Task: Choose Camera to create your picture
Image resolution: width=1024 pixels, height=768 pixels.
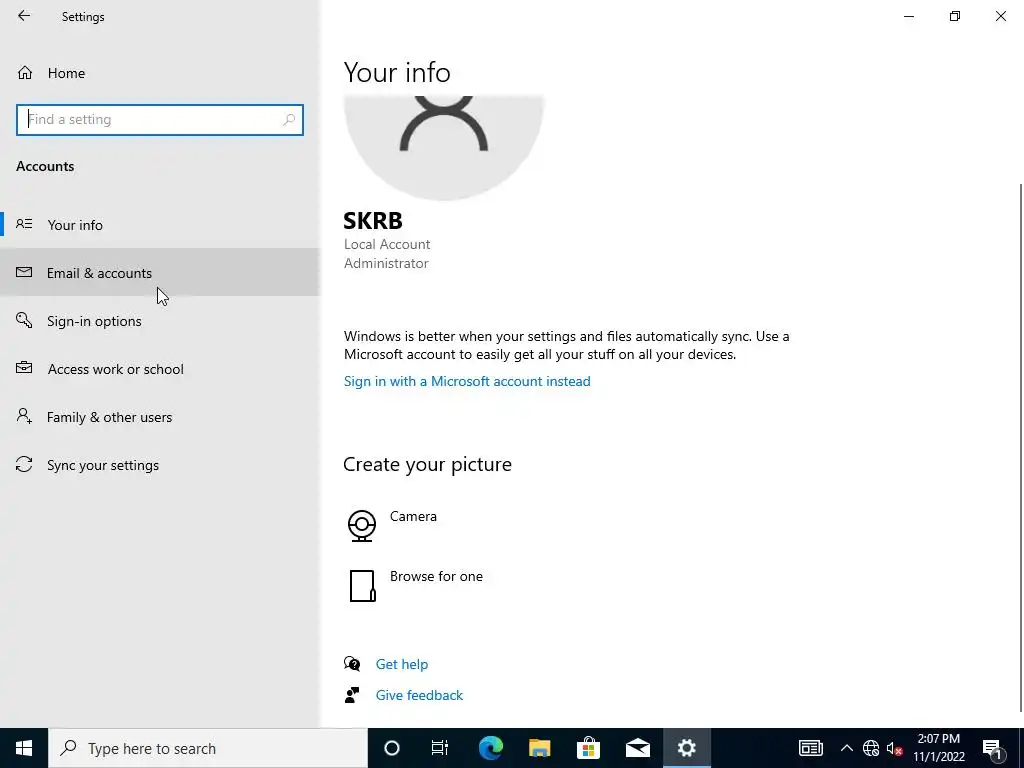Action: 413,516
